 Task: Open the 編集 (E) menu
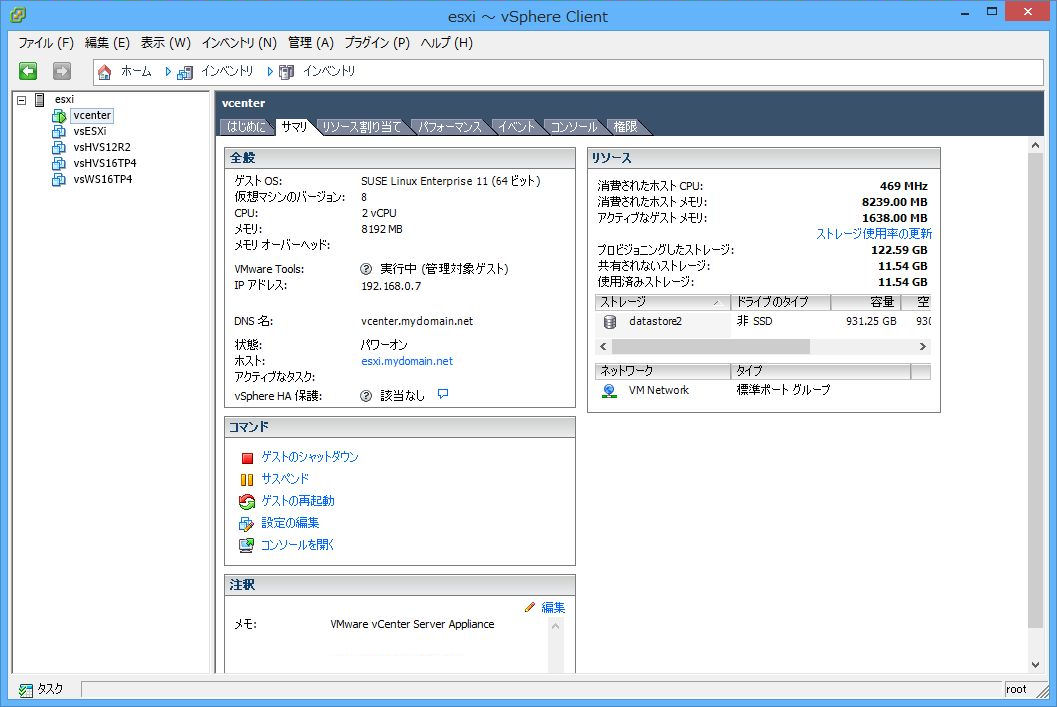point(107,43)
